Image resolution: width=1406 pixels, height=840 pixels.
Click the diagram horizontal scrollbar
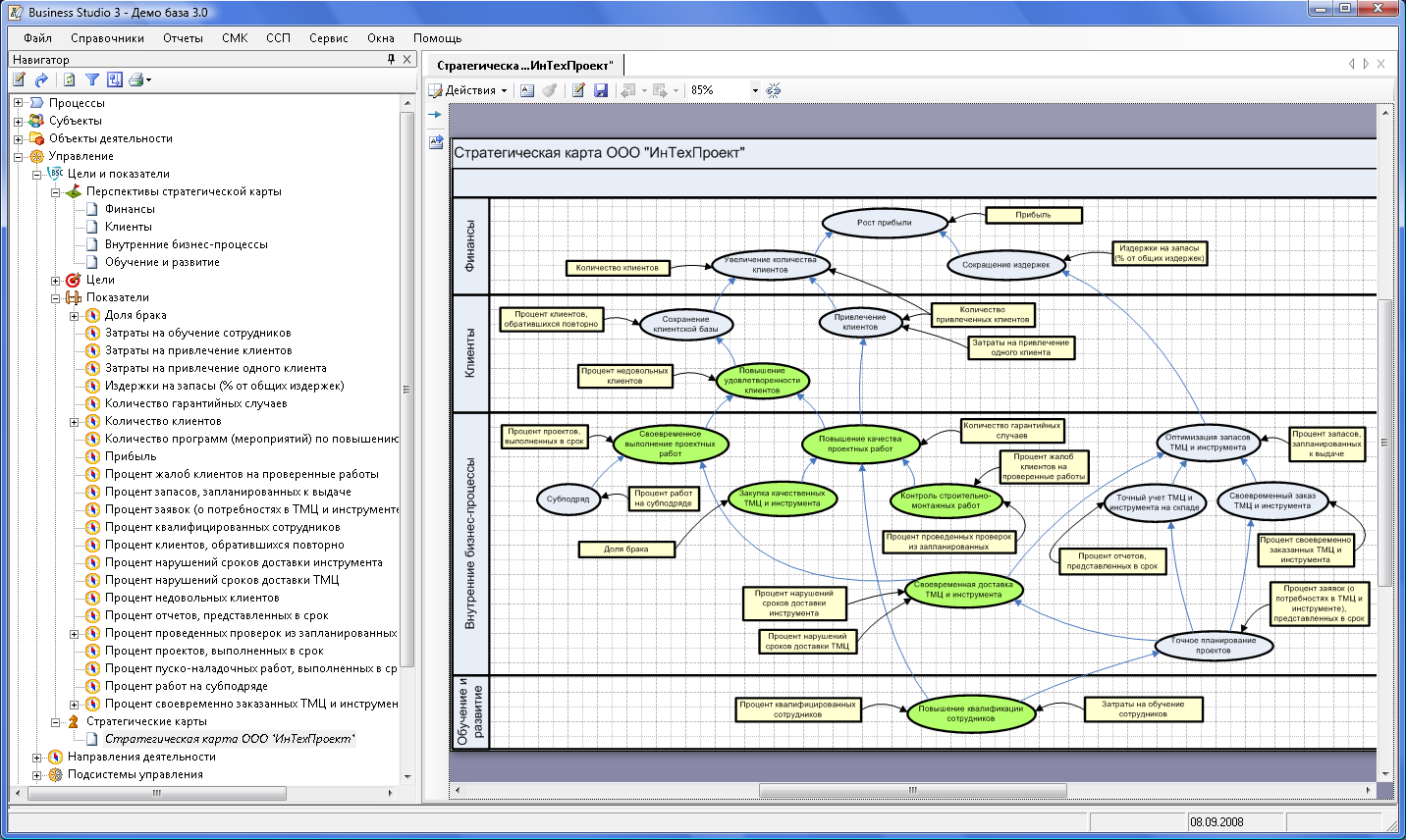pos(913,790)
